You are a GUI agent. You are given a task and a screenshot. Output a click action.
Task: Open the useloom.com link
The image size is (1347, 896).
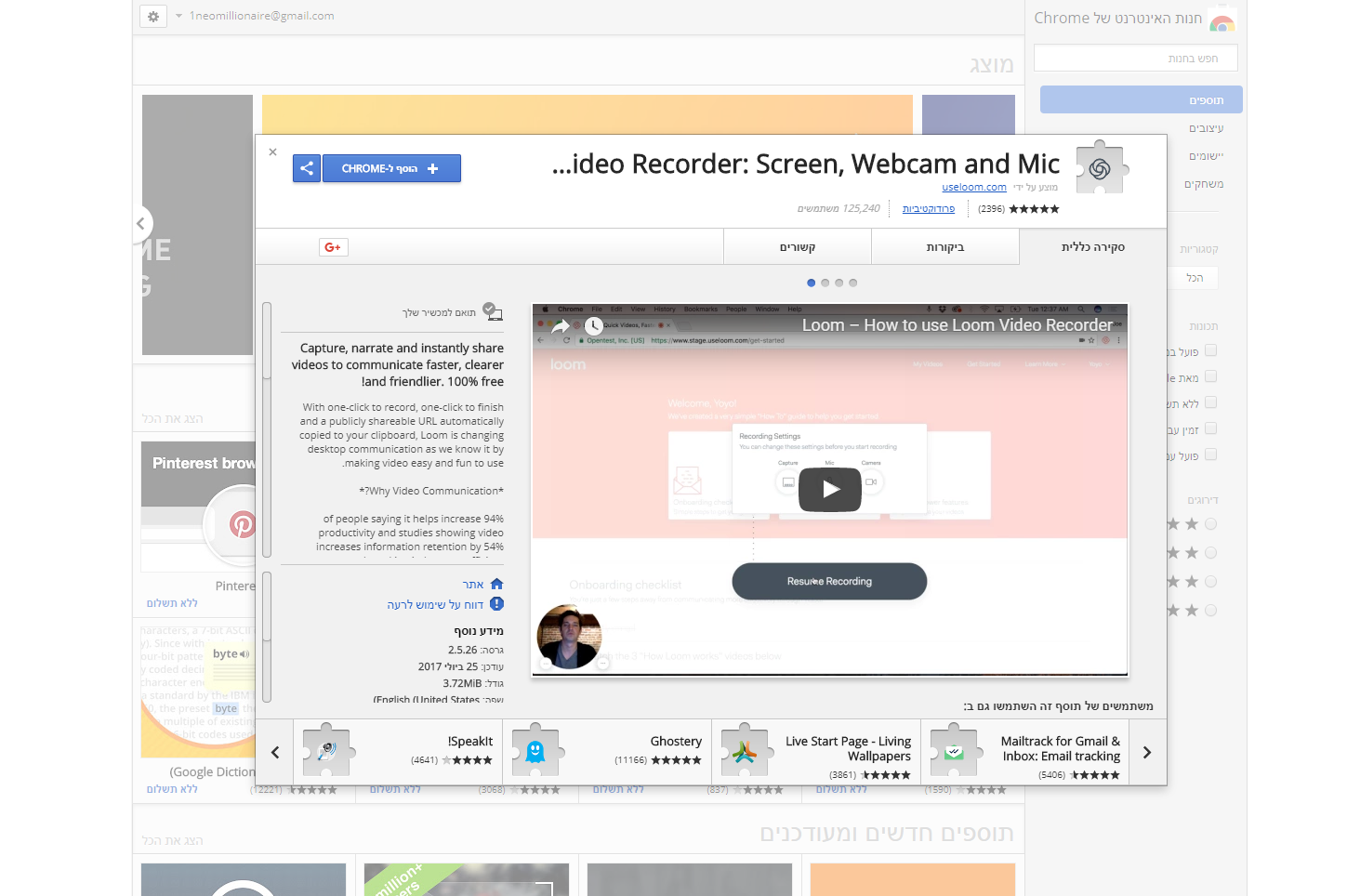coord(974,187)
